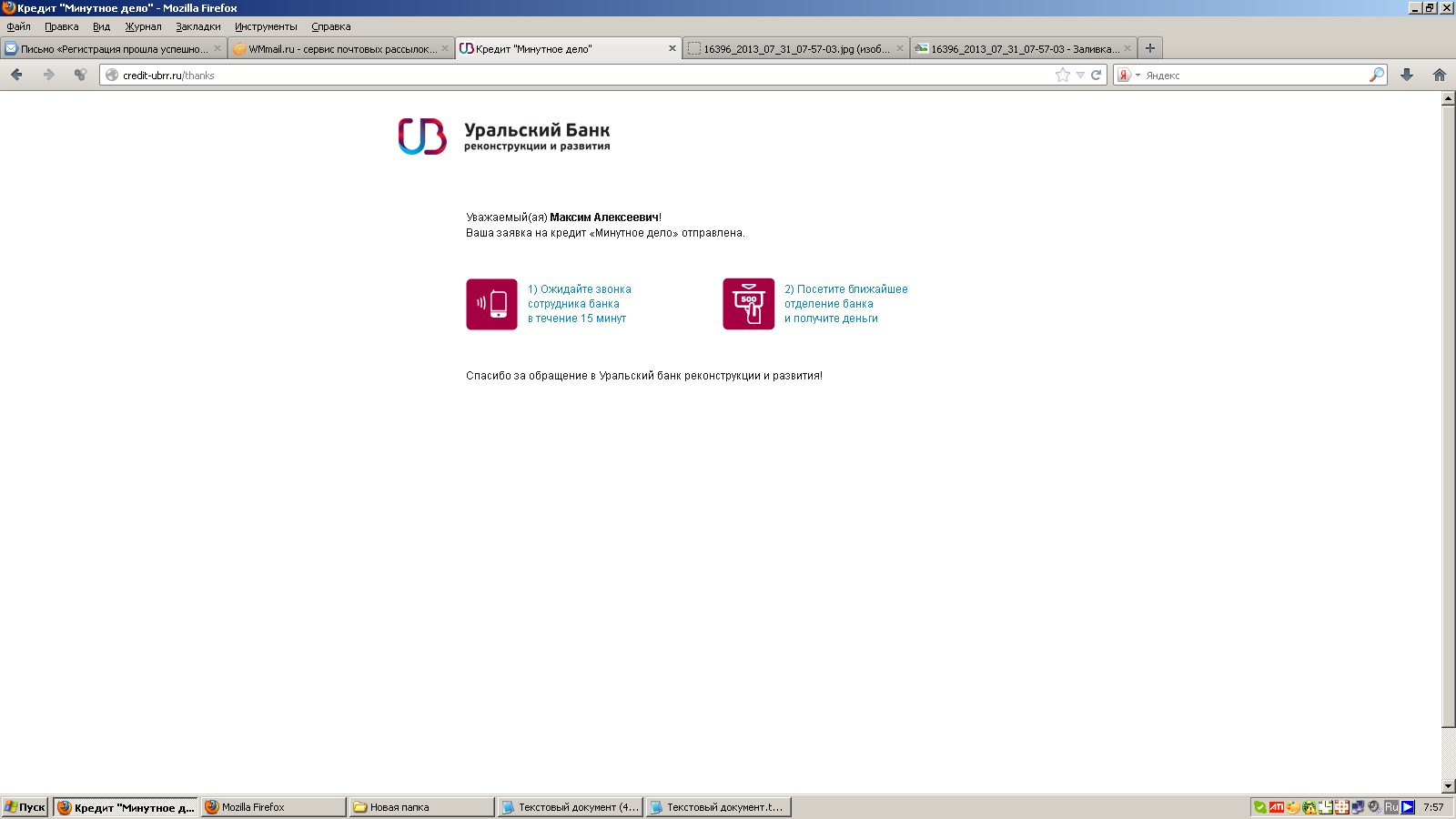Close the WMmail.ru tab
The width and height of the screenshot is (1456, 819).
click(445, 48)
